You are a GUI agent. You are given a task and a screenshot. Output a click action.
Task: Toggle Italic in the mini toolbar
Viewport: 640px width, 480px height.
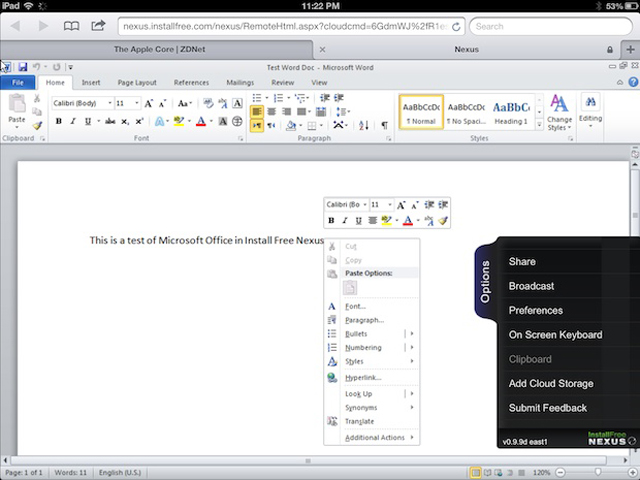click(x=345, y=221)
